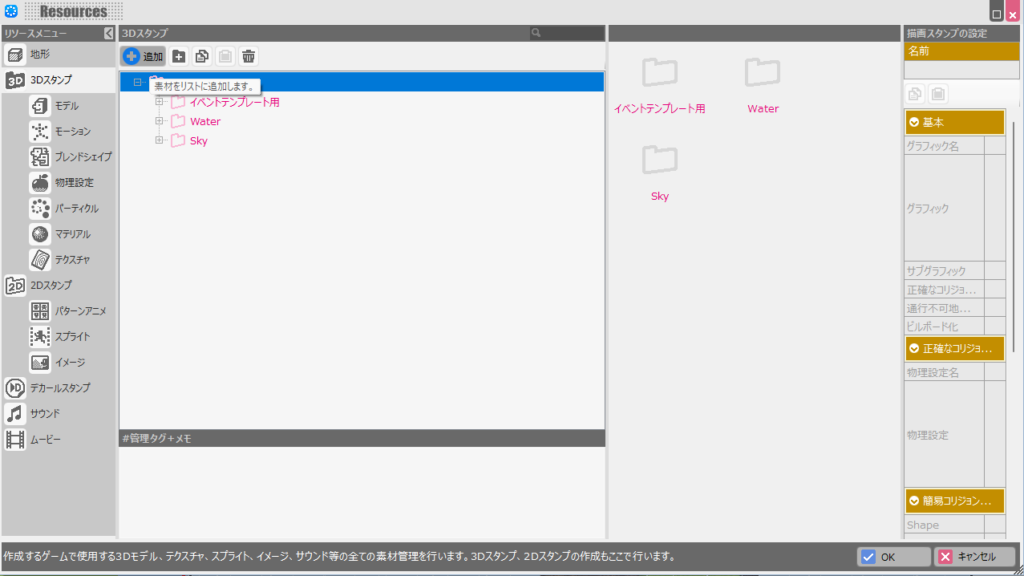1024x576 pixels.
Task: Open the マテリアル resource category
Action: pyautogui.click(x=72, y=234)
